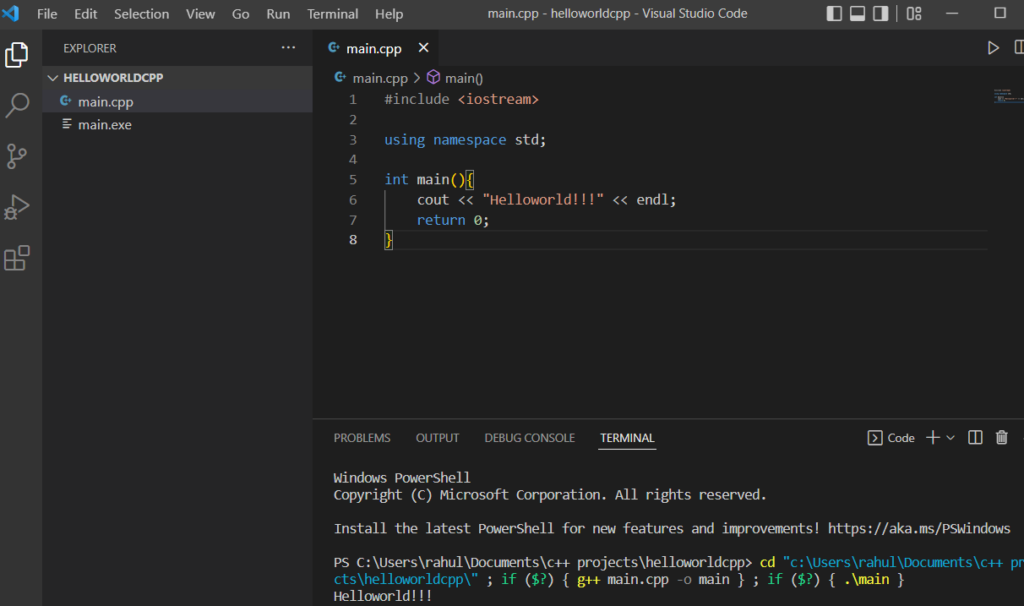The width and height of the screenshot is (1024, 606).
Task: Open the Run and Debug view
Action: pyautogui.click(x=17, y=207)
